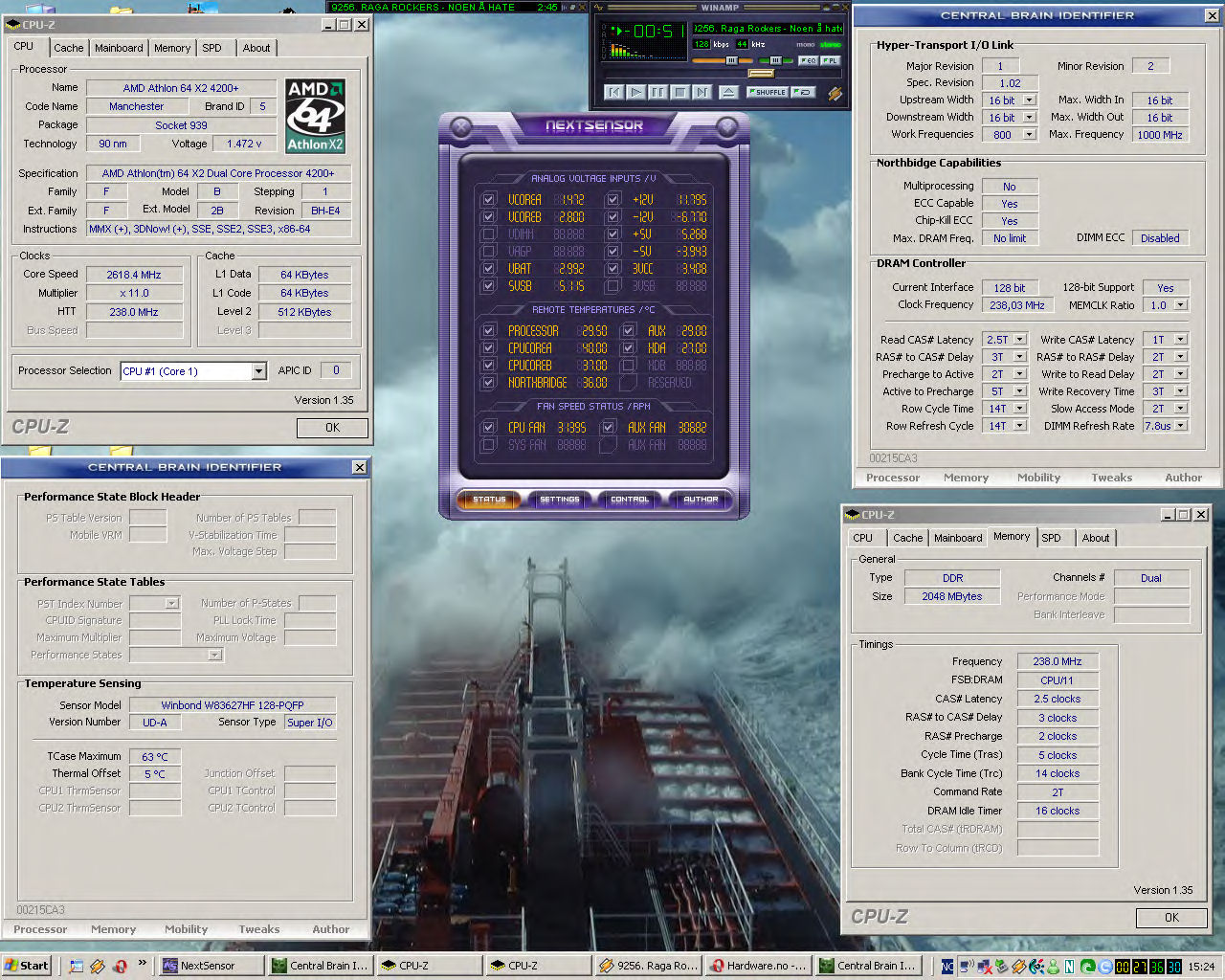Click network disconnected tray icon

click(985, 967)
